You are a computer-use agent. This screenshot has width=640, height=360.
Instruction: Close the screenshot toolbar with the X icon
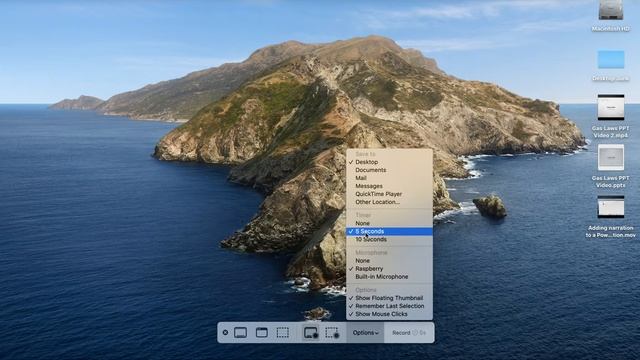click(x=225, y=333)
